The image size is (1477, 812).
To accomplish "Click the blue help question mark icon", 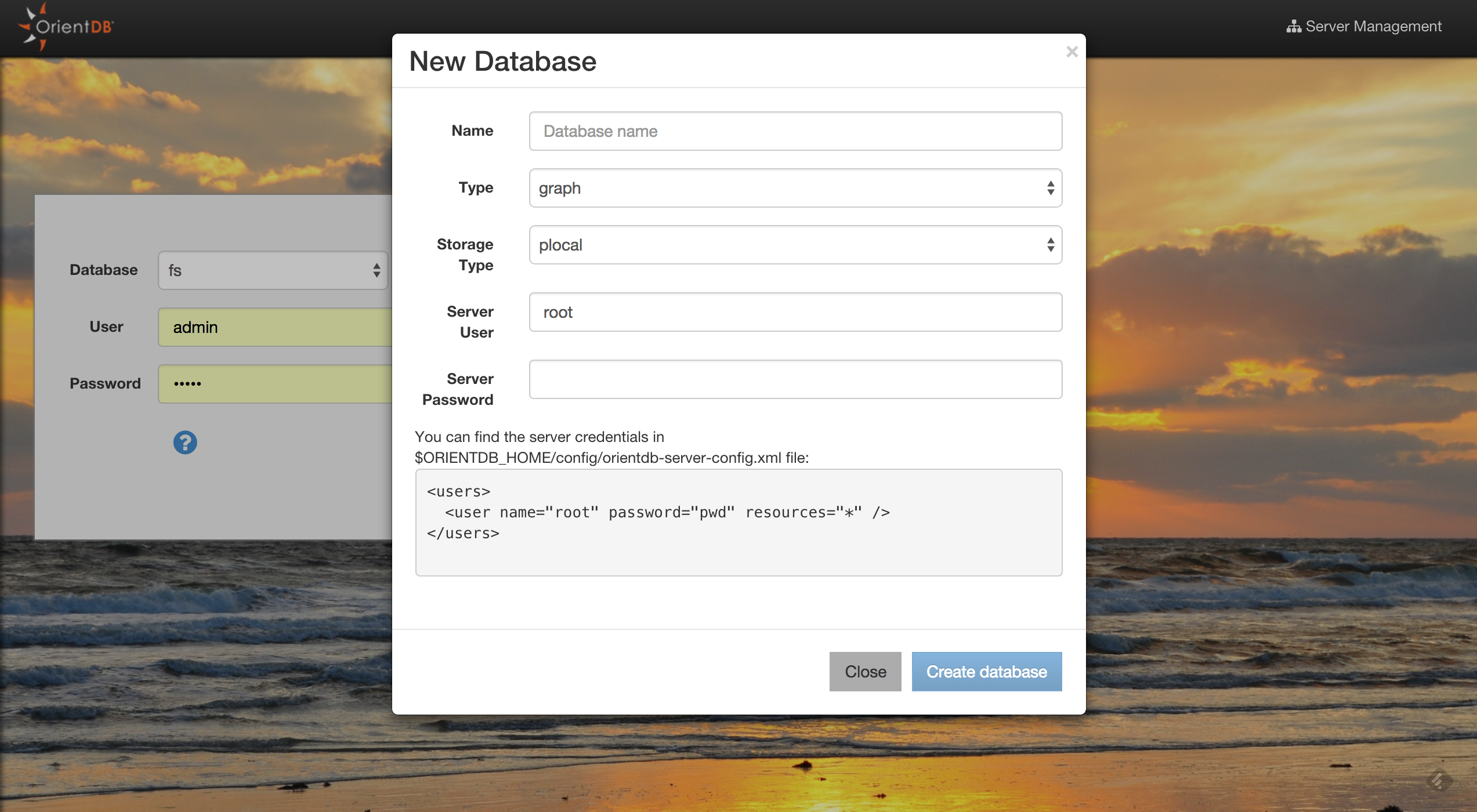I will click(x=184, y=443).
